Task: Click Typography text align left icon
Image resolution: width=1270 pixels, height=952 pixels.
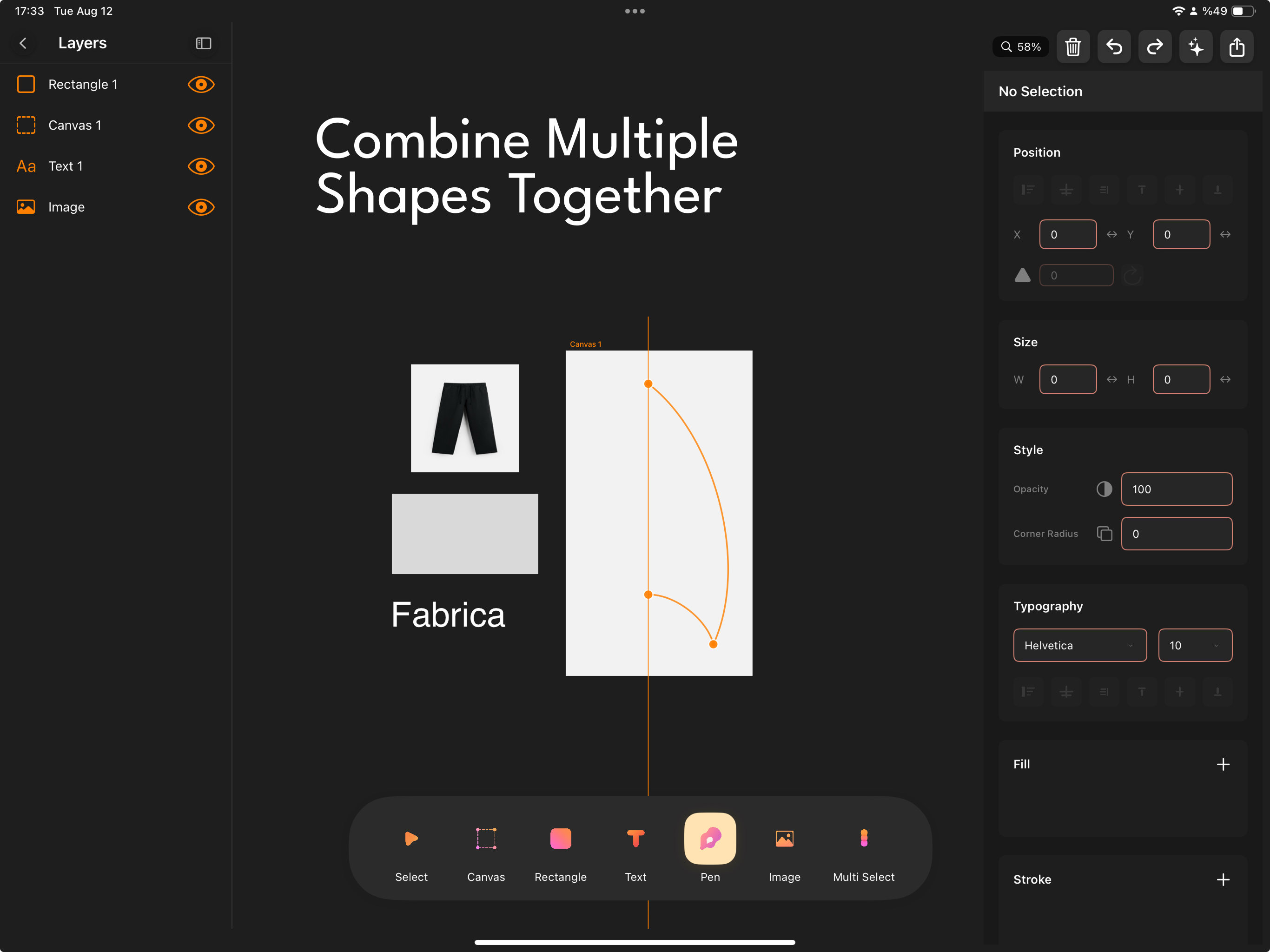Action: pos(1028,692)
